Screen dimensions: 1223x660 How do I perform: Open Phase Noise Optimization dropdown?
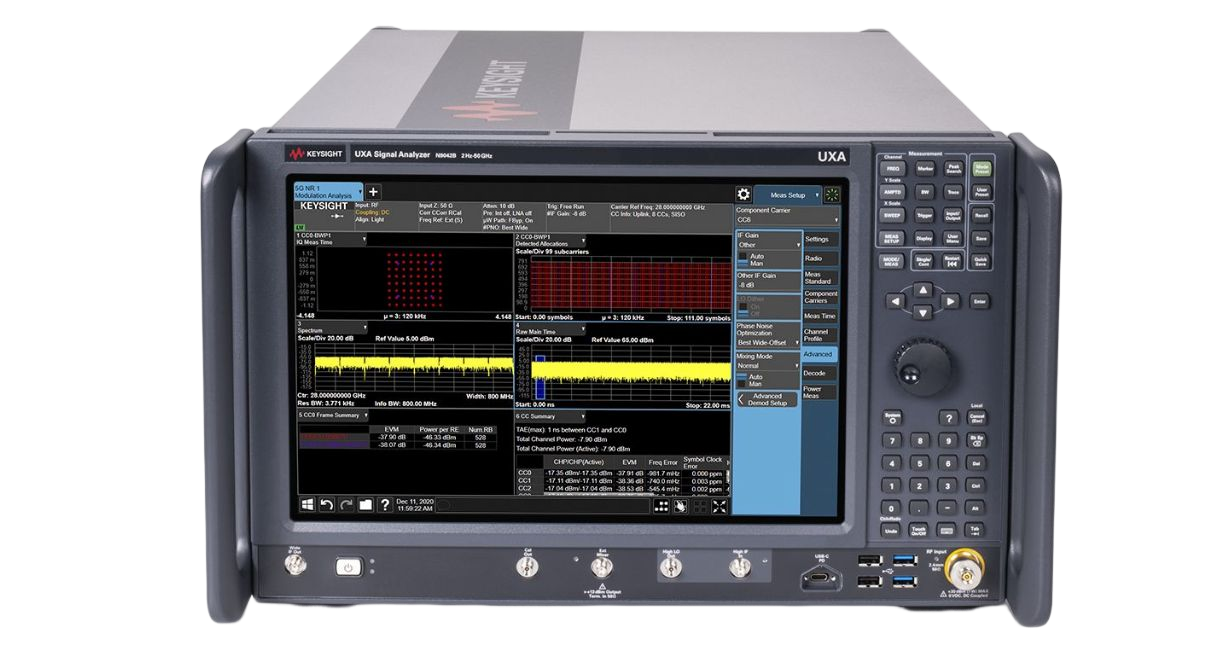pyautogui.click(x=767, y=342)
